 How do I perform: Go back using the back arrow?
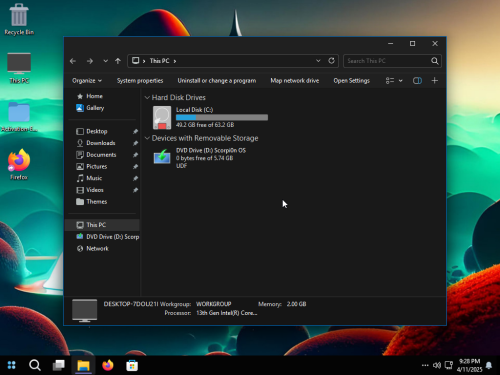pyautogui.click(x=73, y=61)
